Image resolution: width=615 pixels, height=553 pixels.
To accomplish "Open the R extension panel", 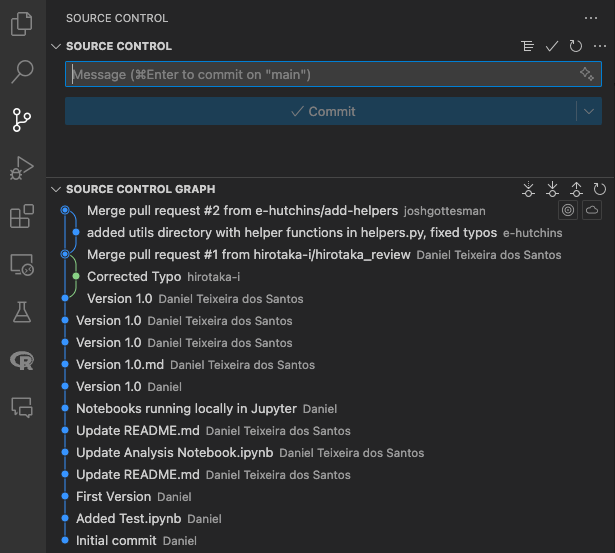I will tap(22, 360).
